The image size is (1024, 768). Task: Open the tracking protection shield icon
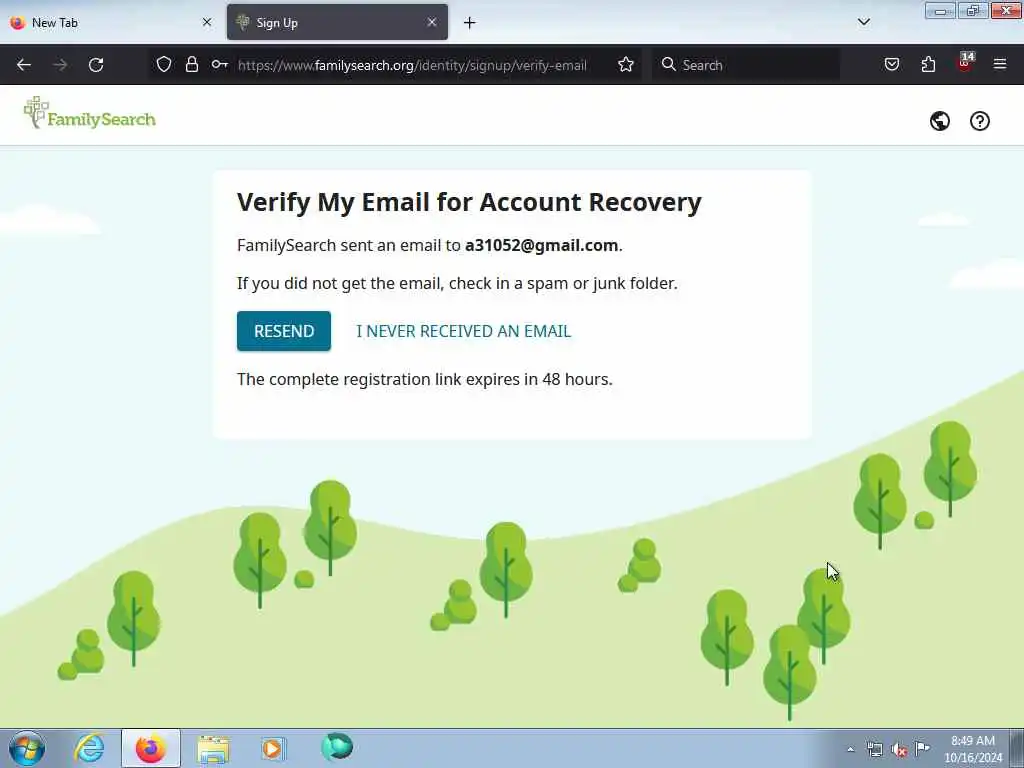pos(164,64)
